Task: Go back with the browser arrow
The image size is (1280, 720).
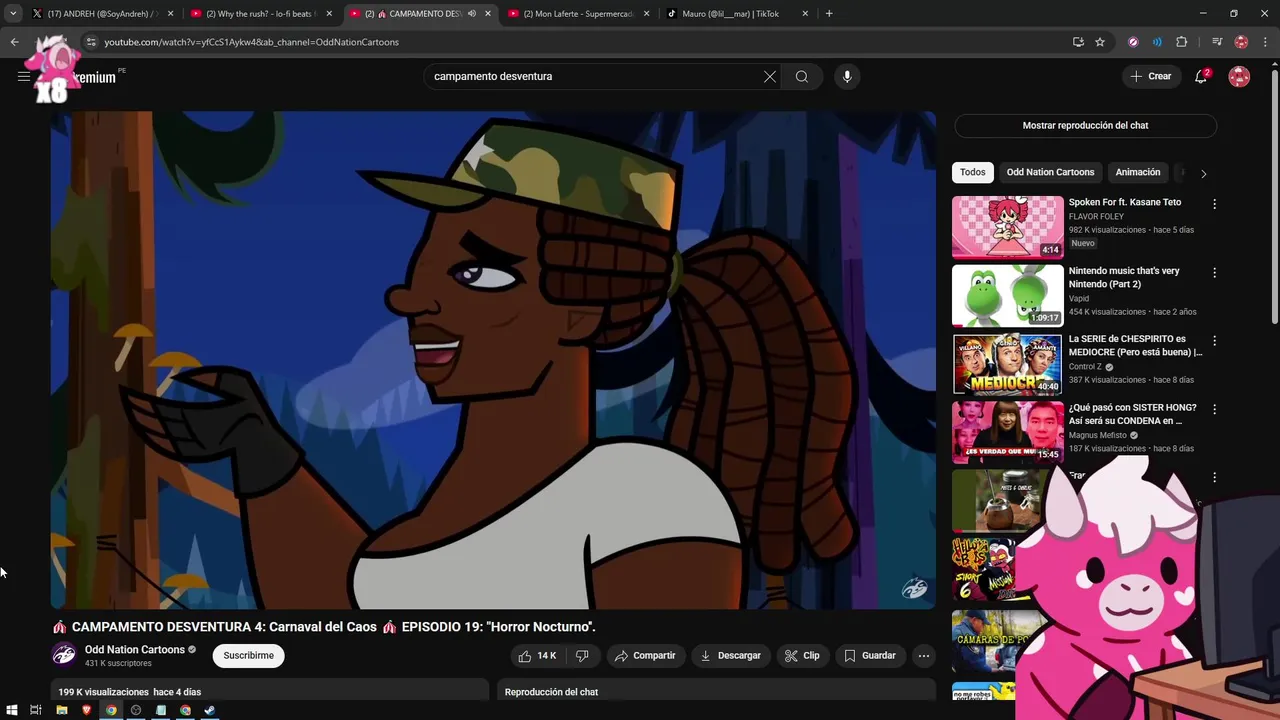Action: click(x=14, y=42)
